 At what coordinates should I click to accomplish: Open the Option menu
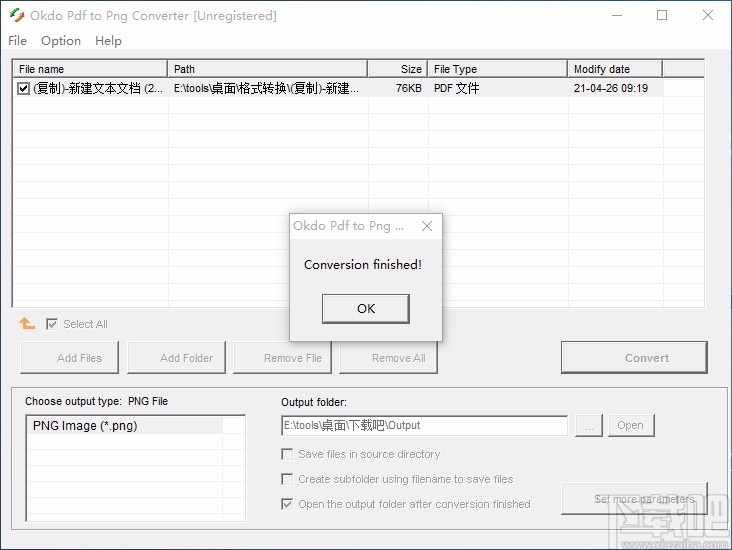(x=61, y=41)
